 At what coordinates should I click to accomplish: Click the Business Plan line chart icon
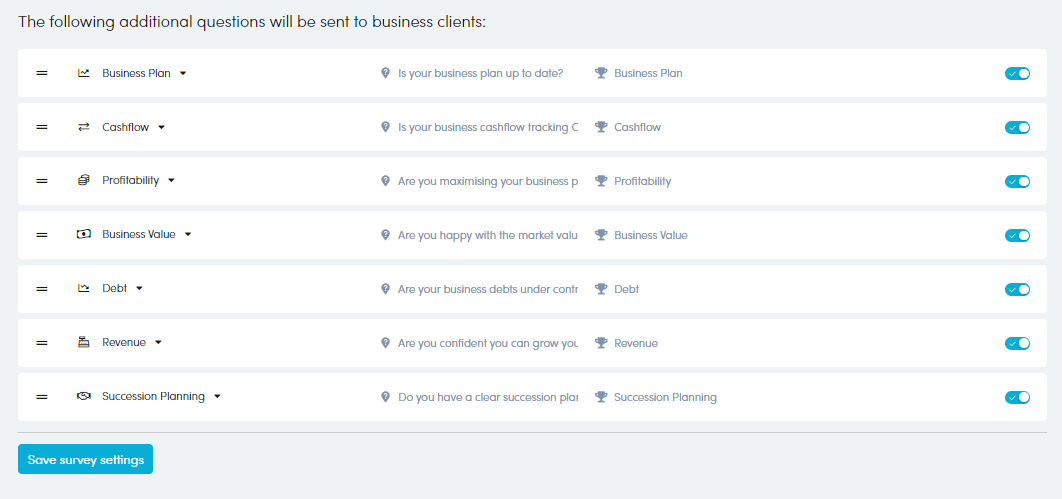84,73
